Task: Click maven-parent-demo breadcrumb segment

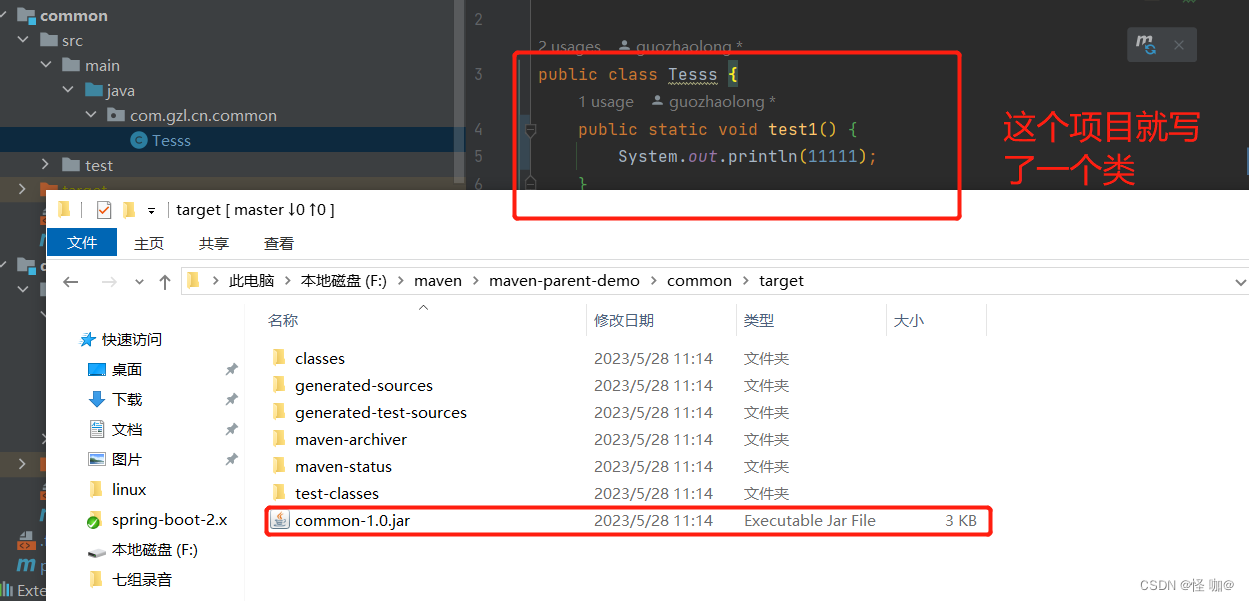Action: coord(564,281)
